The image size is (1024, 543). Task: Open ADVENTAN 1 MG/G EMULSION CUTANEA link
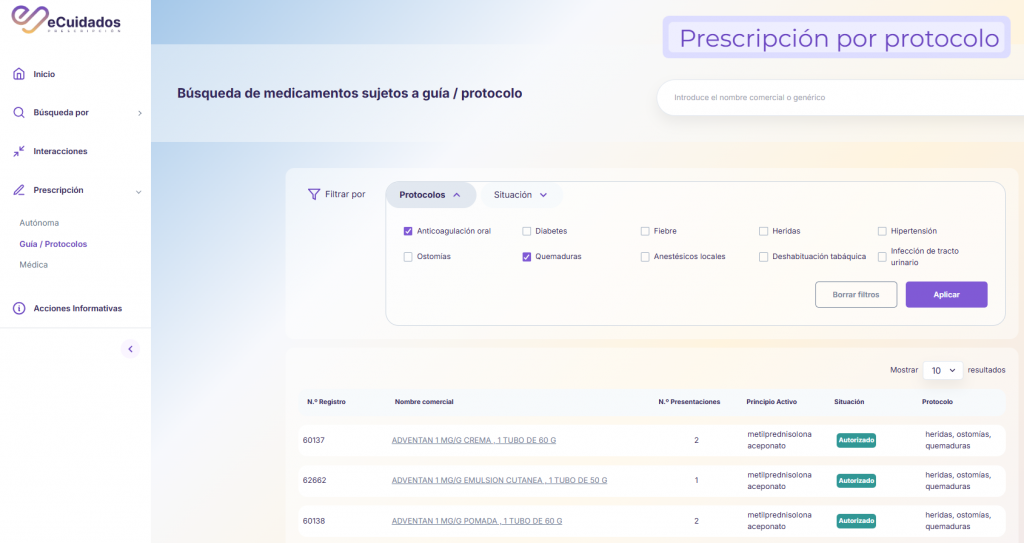point(499,480)
